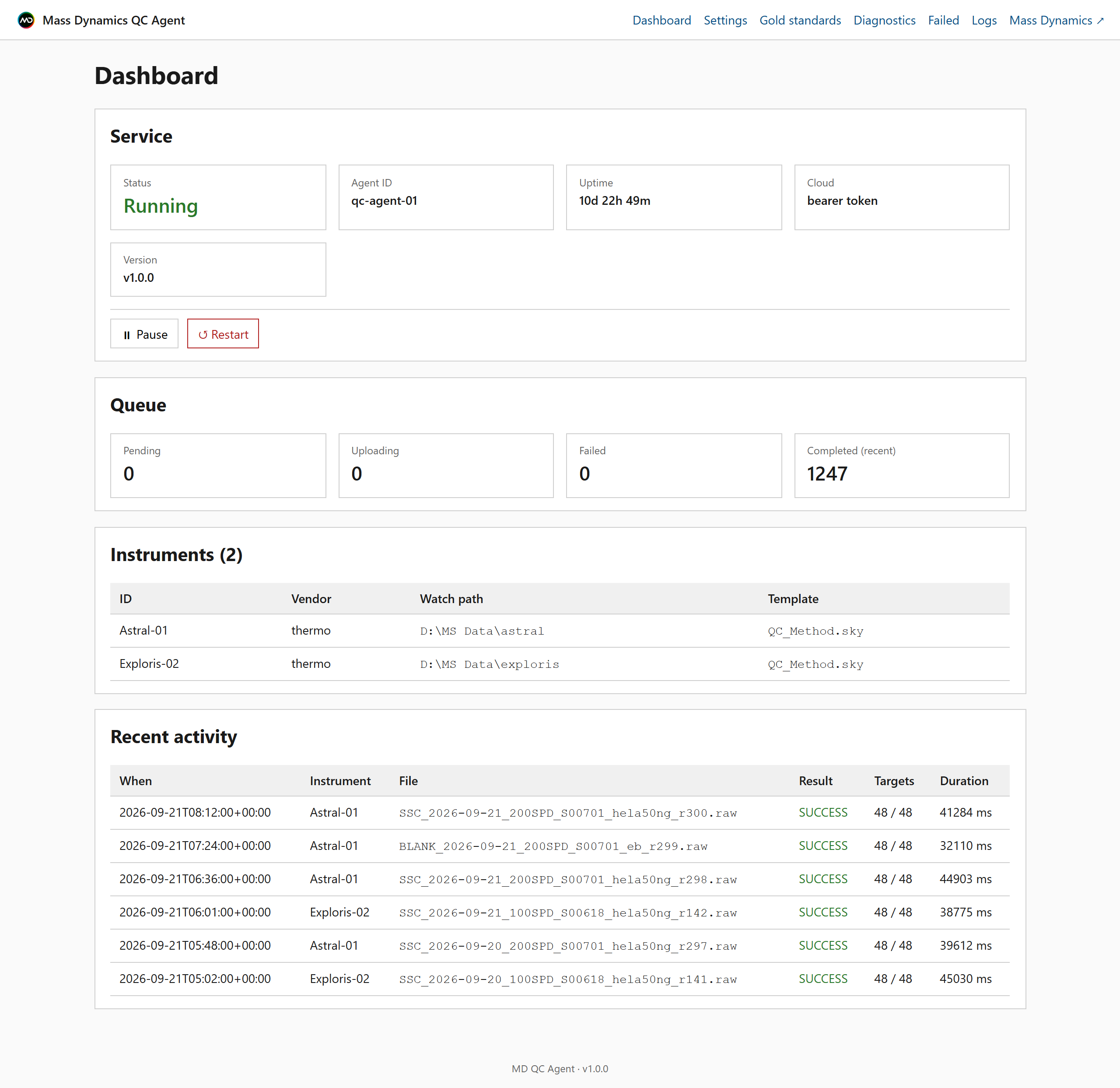
Task: Click the Completed count 1247
Action: point(827,474)
